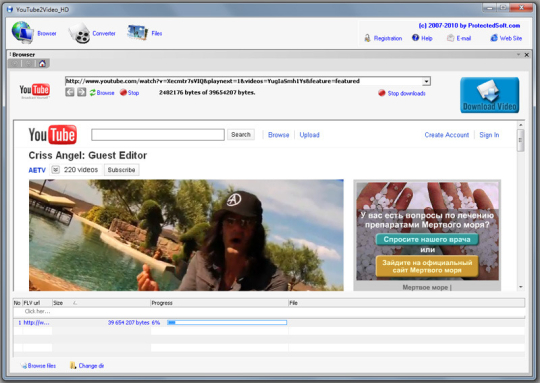This screenshot has width=540, height=383.
Task: Click the Browse files link
Action: point(42,366)
